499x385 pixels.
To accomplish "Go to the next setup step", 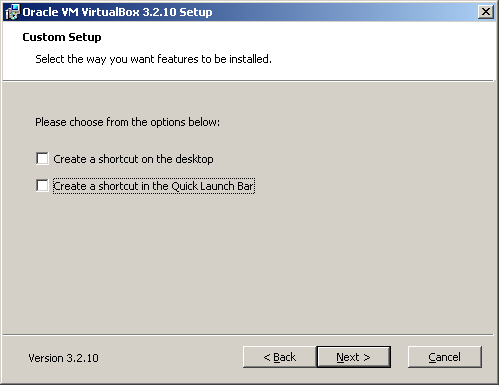I will [353, 357].
